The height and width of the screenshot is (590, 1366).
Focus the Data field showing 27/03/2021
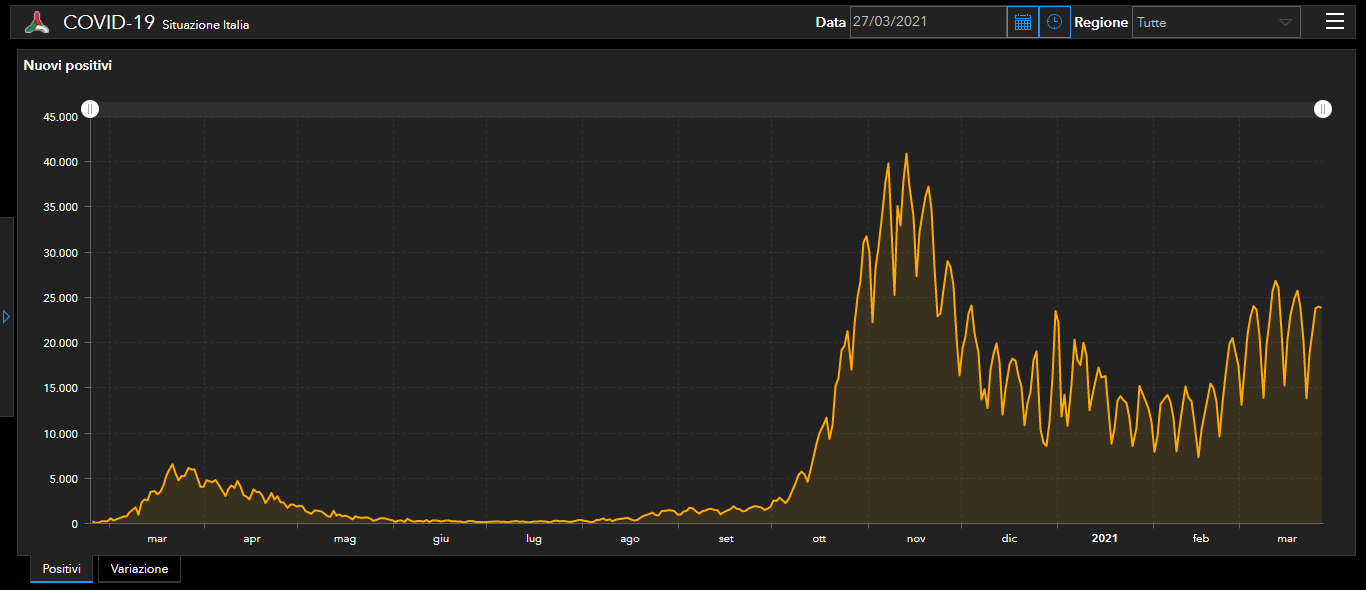927,22
